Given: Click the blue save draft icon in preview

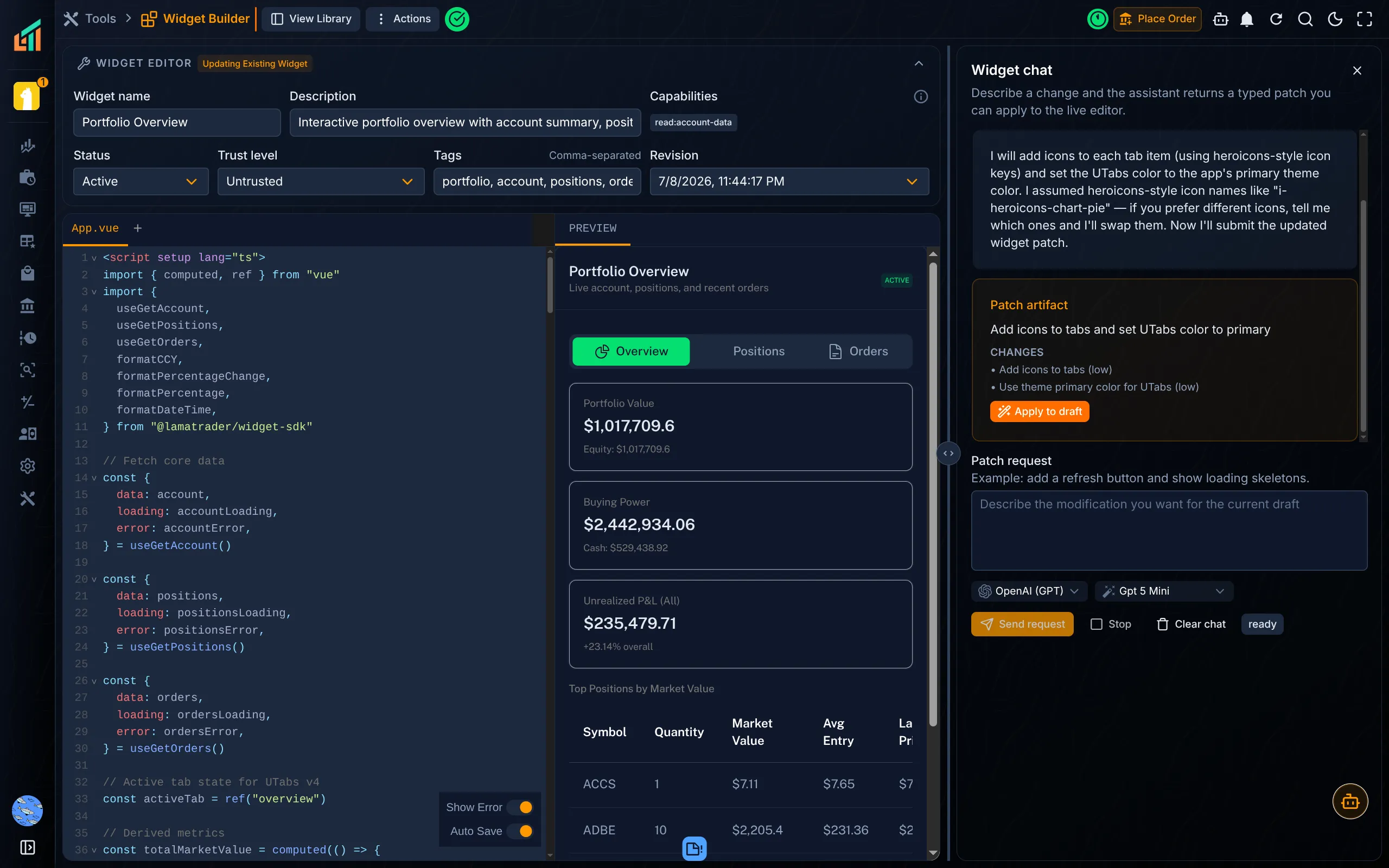Looking at the screenshot, I should (x=694, y=848).
